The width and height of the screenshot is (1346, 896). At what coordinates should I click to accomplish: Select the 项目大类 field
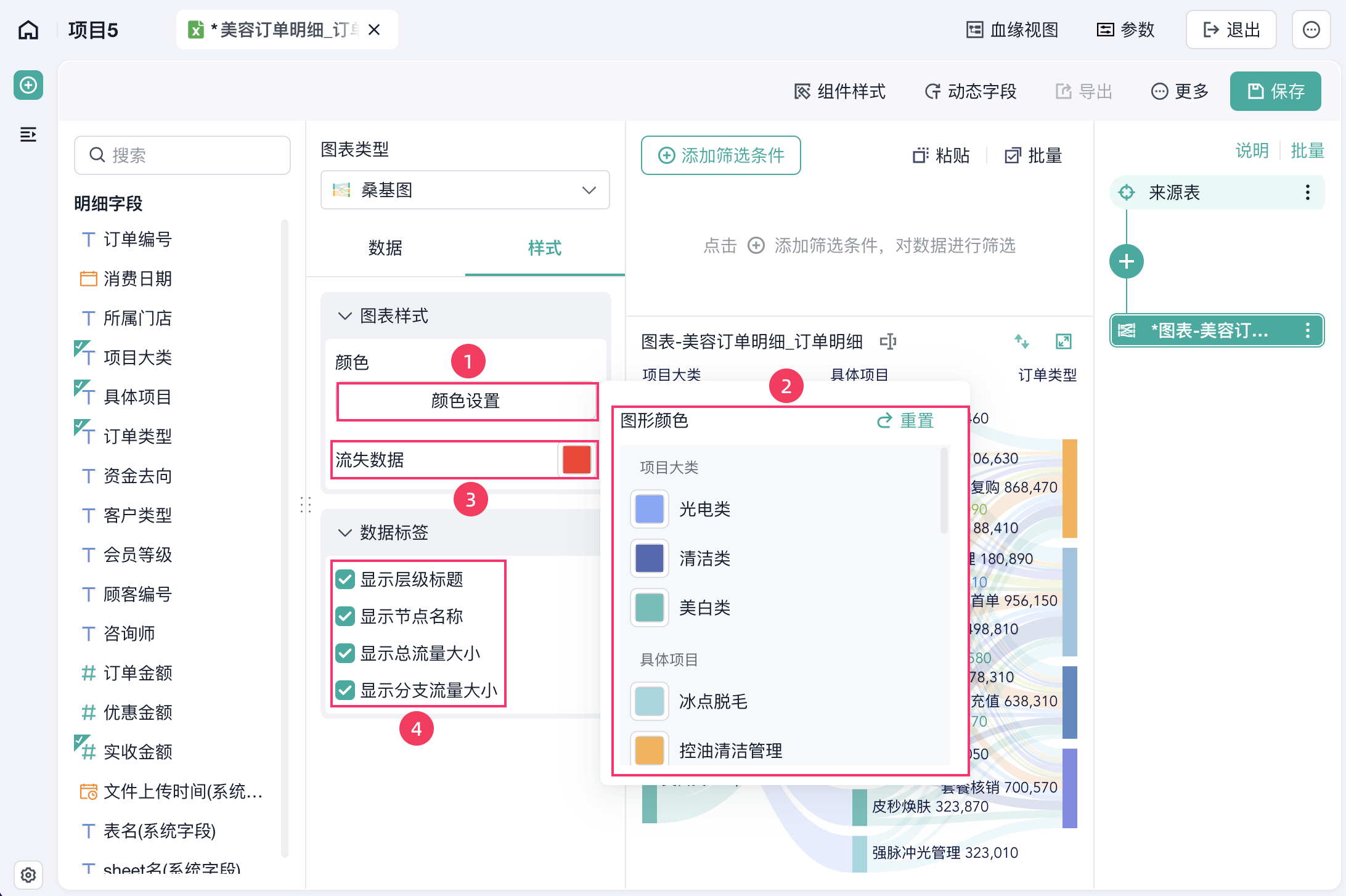click(x=137, y=357)
